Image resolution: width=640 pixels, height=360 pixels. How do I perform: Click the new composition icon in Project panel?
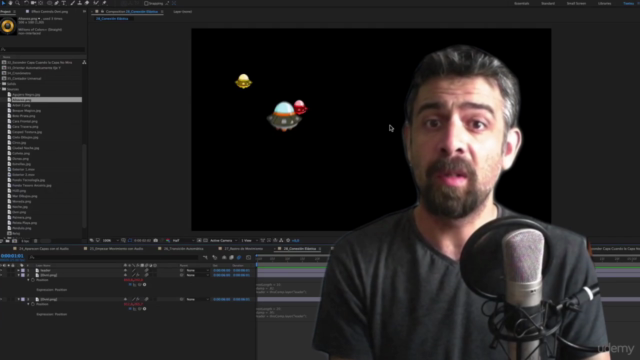pyautogui.click(x=14, y=241)
